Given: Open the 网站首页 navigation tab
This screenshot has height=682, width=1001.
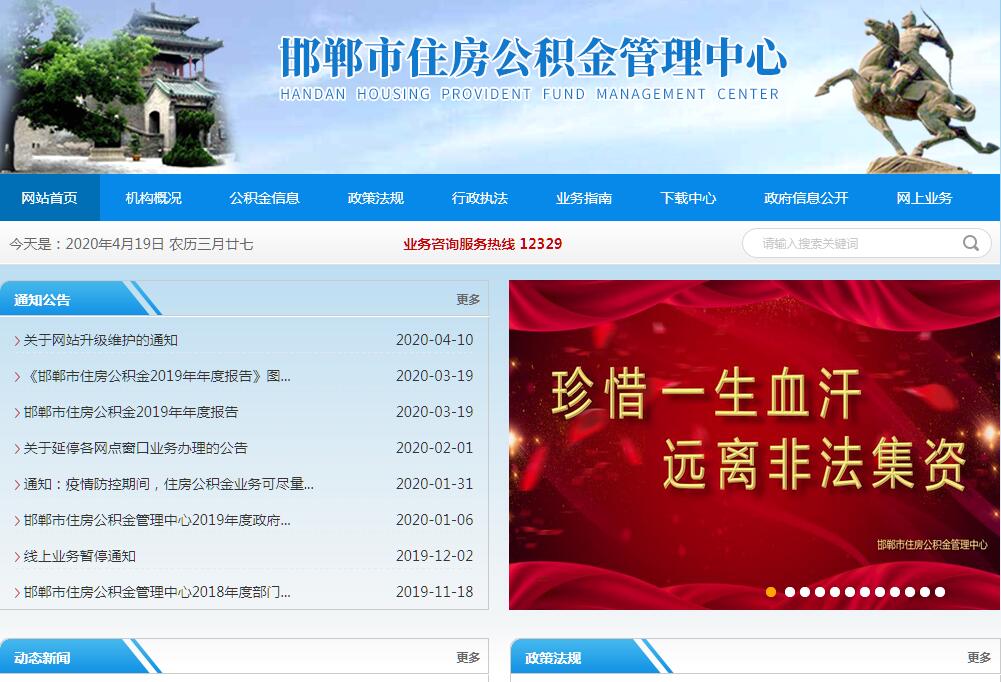Looking at the screenshot, I should tap(49, 198).
